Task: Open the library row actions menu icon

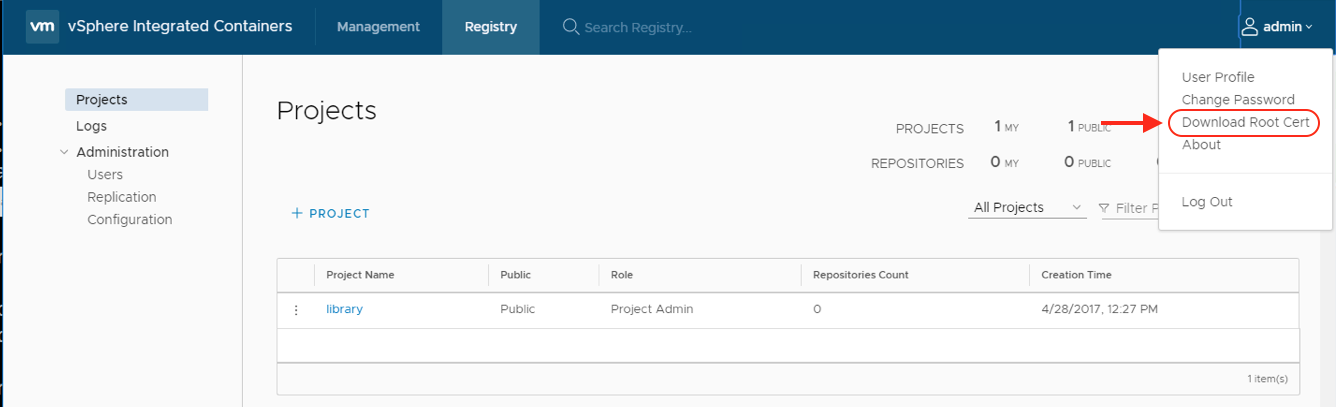Action: pos(296,310)
